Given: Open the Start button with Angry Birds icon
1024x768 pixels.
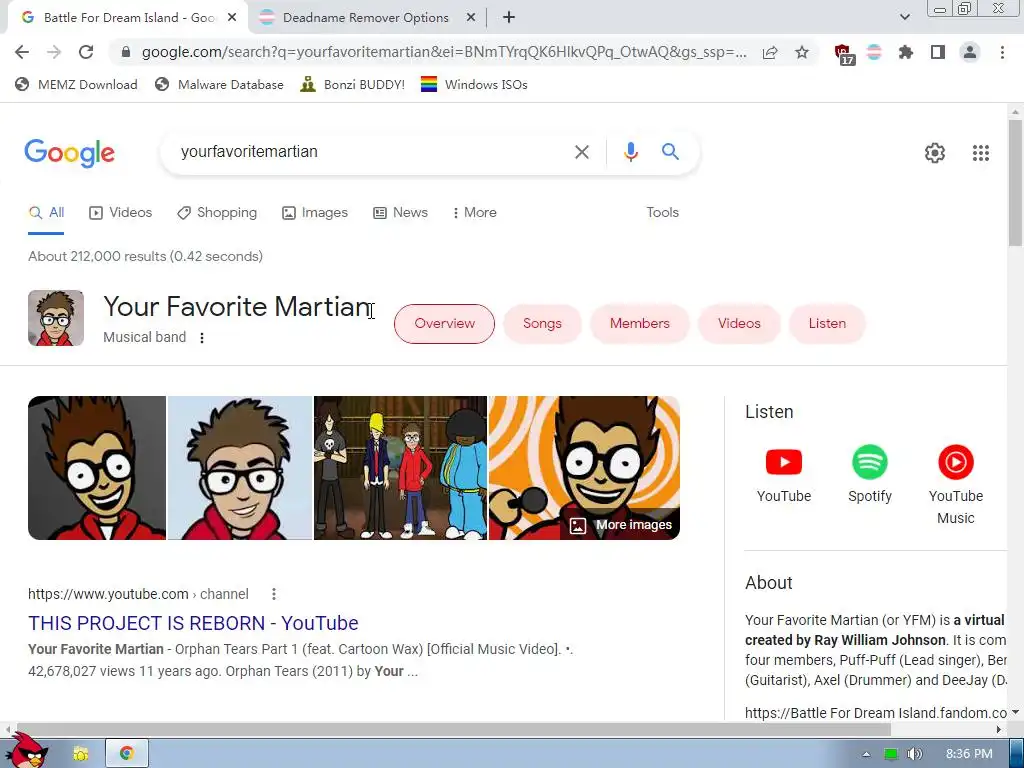Looking at the screenshot, I should (29, 751).
